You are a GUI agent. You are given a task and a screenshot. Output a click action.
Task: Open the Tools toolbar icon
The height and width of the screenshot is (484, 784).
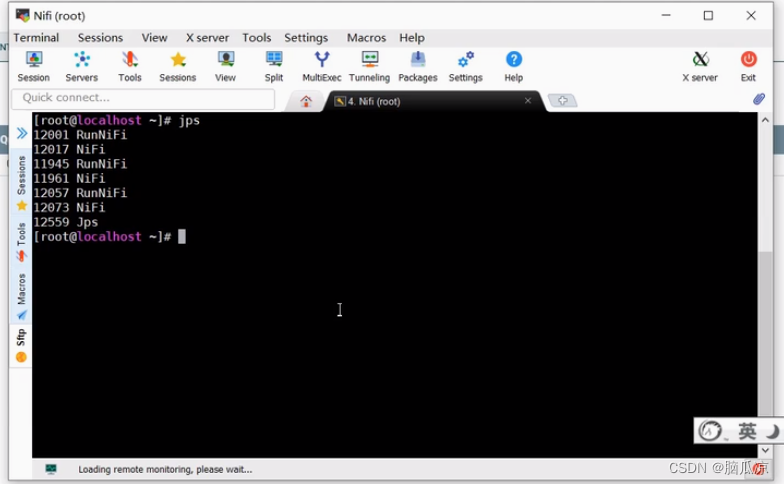130,66
